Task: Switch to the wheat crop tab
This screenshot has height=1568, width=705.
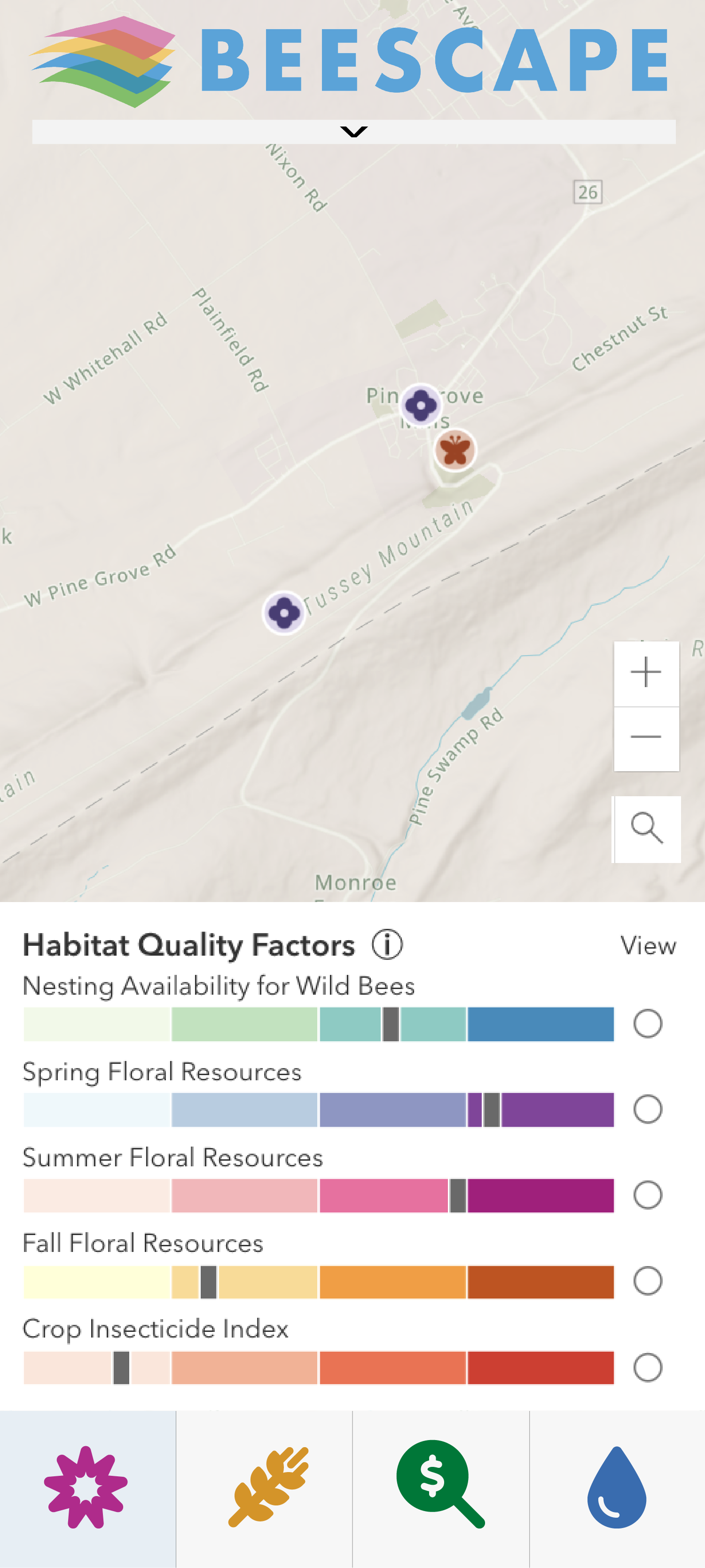Action: click(x=265, y=1488)
